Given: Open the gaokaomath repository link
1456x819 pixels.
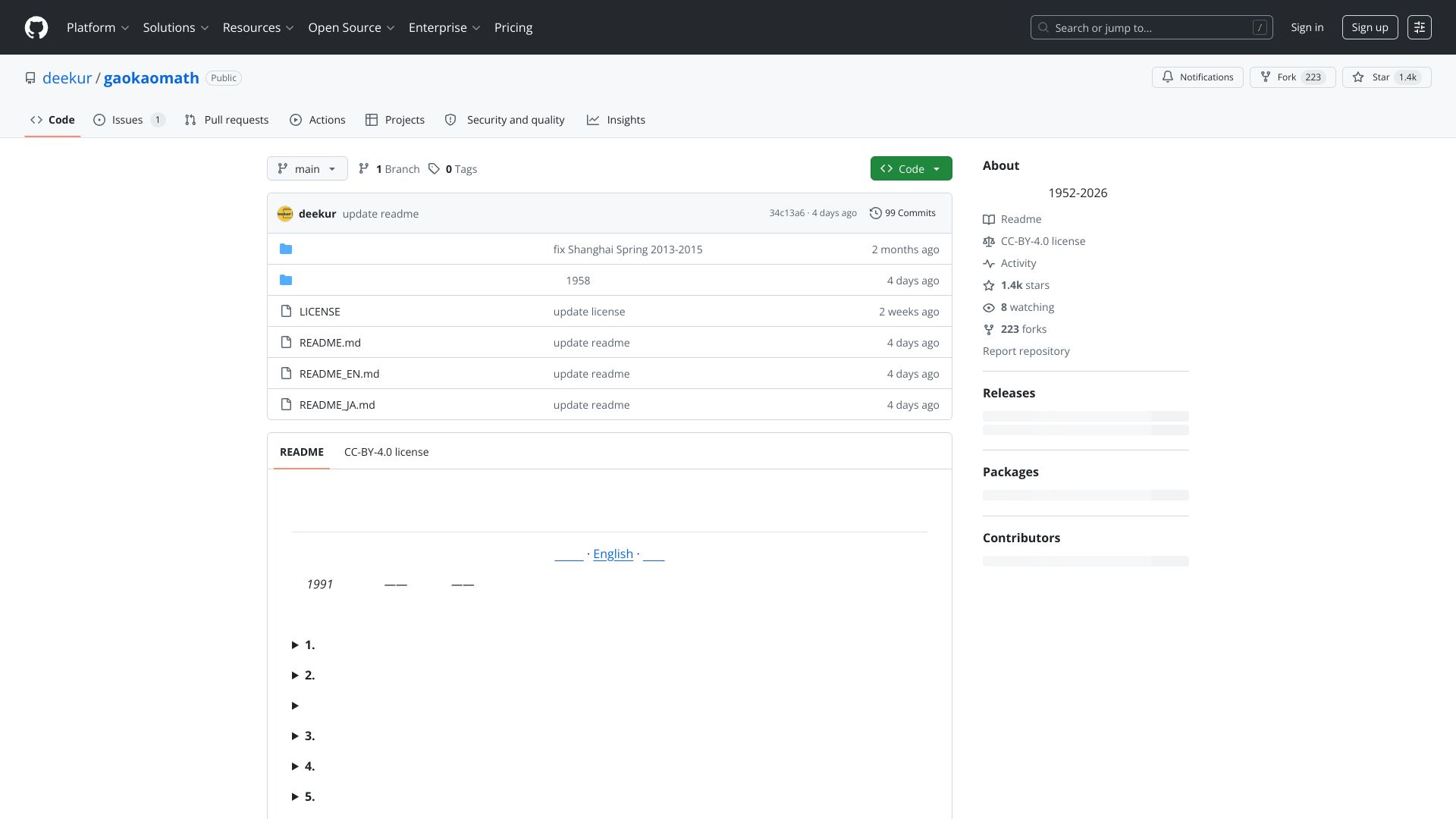Looking at the screenshot, I should click(x=152, y=78).
